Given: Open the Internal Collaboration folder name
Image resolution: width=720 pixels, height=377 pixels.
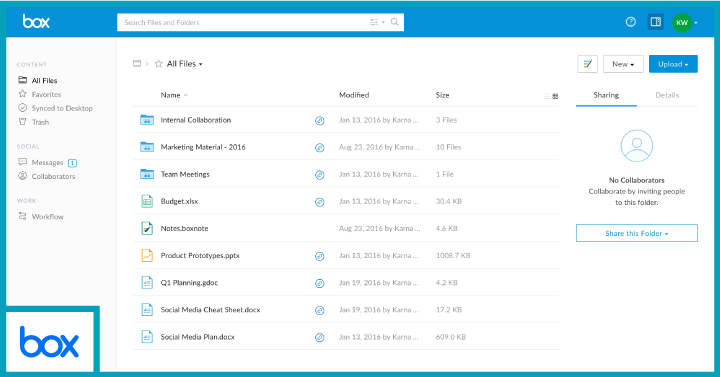Looking at the screenshot, I should (196, 120).
